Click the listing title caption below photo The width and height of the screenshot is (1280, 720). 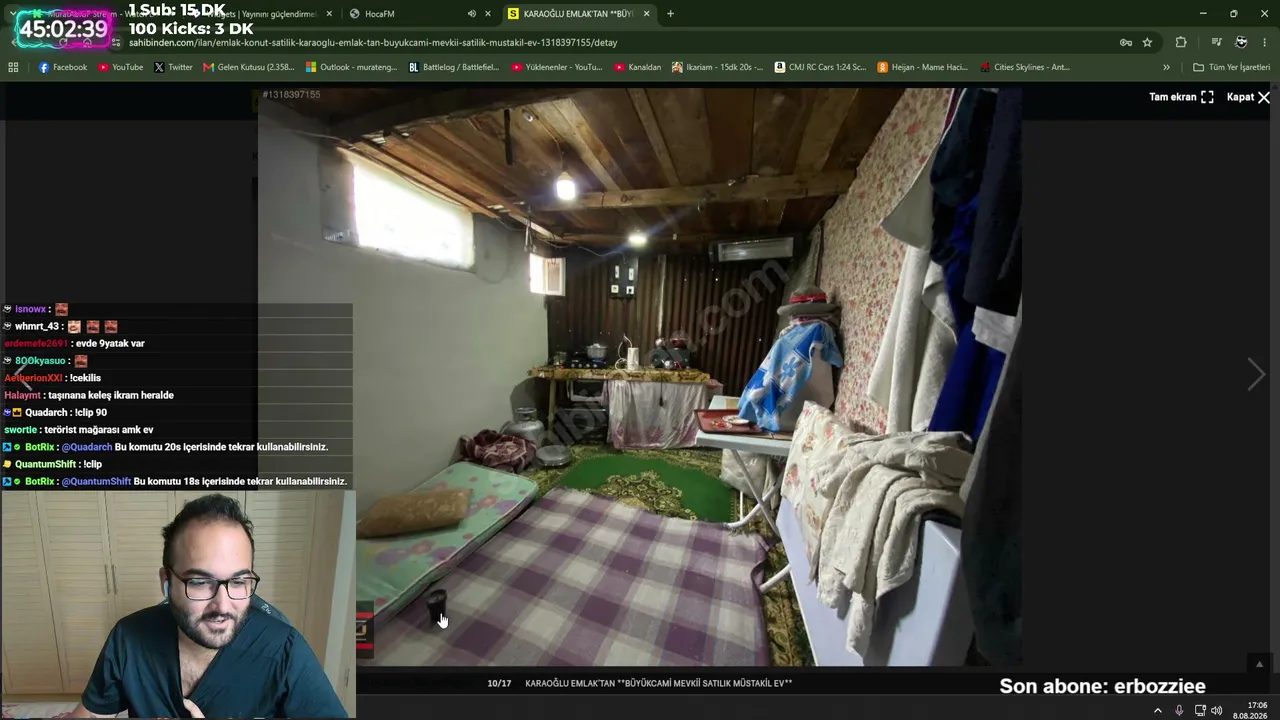pos(658,683)
